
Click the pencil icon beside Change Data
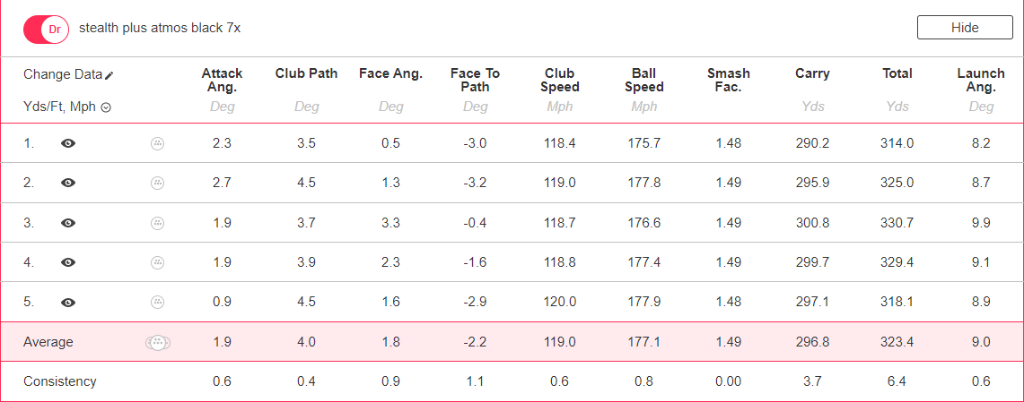(109, 76)
